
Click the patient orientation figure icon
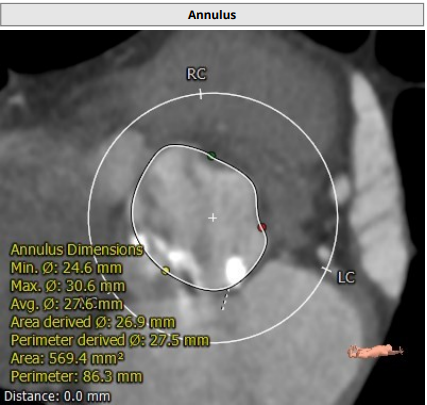pyautogui.click(x=376, y=351)
